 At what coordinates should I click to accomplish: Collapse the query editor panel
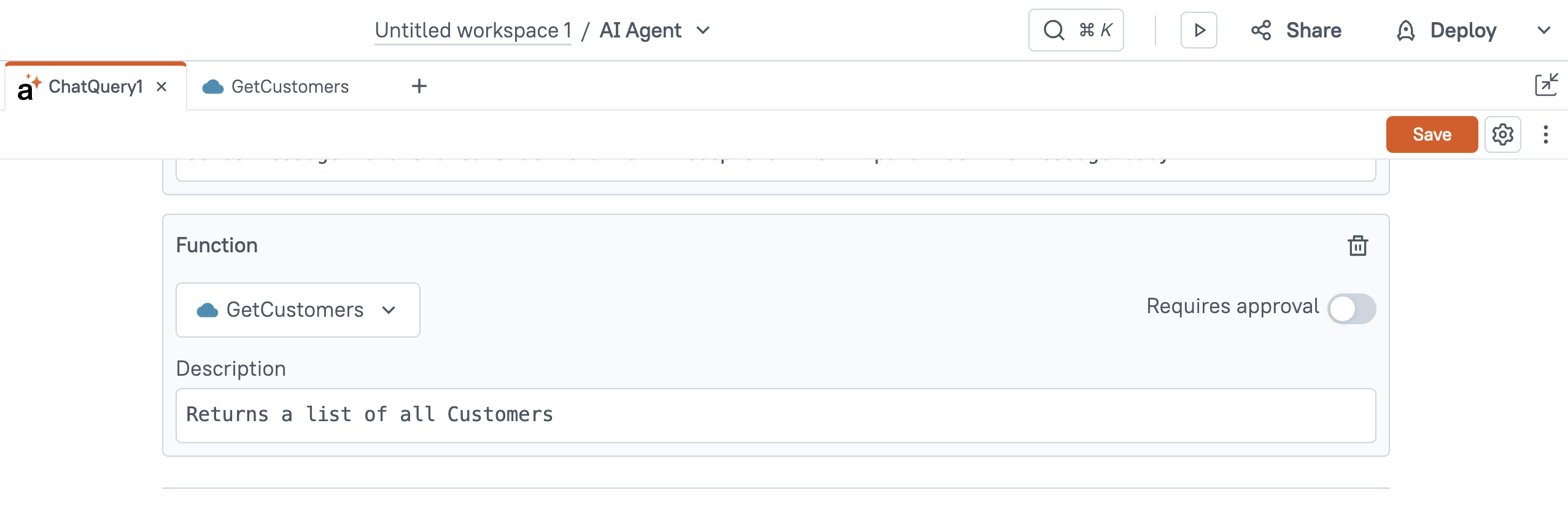[1545, 85]
